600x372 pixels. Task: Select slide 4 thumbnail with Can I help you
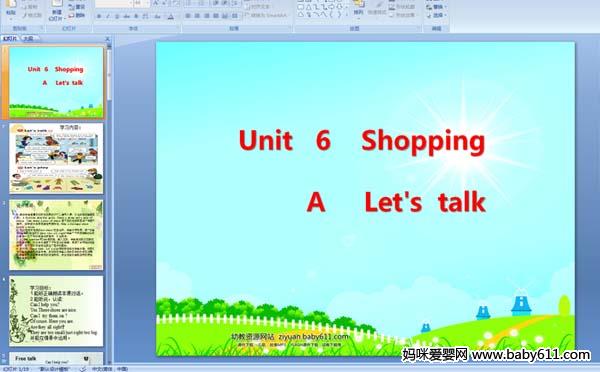click(56, 311)
